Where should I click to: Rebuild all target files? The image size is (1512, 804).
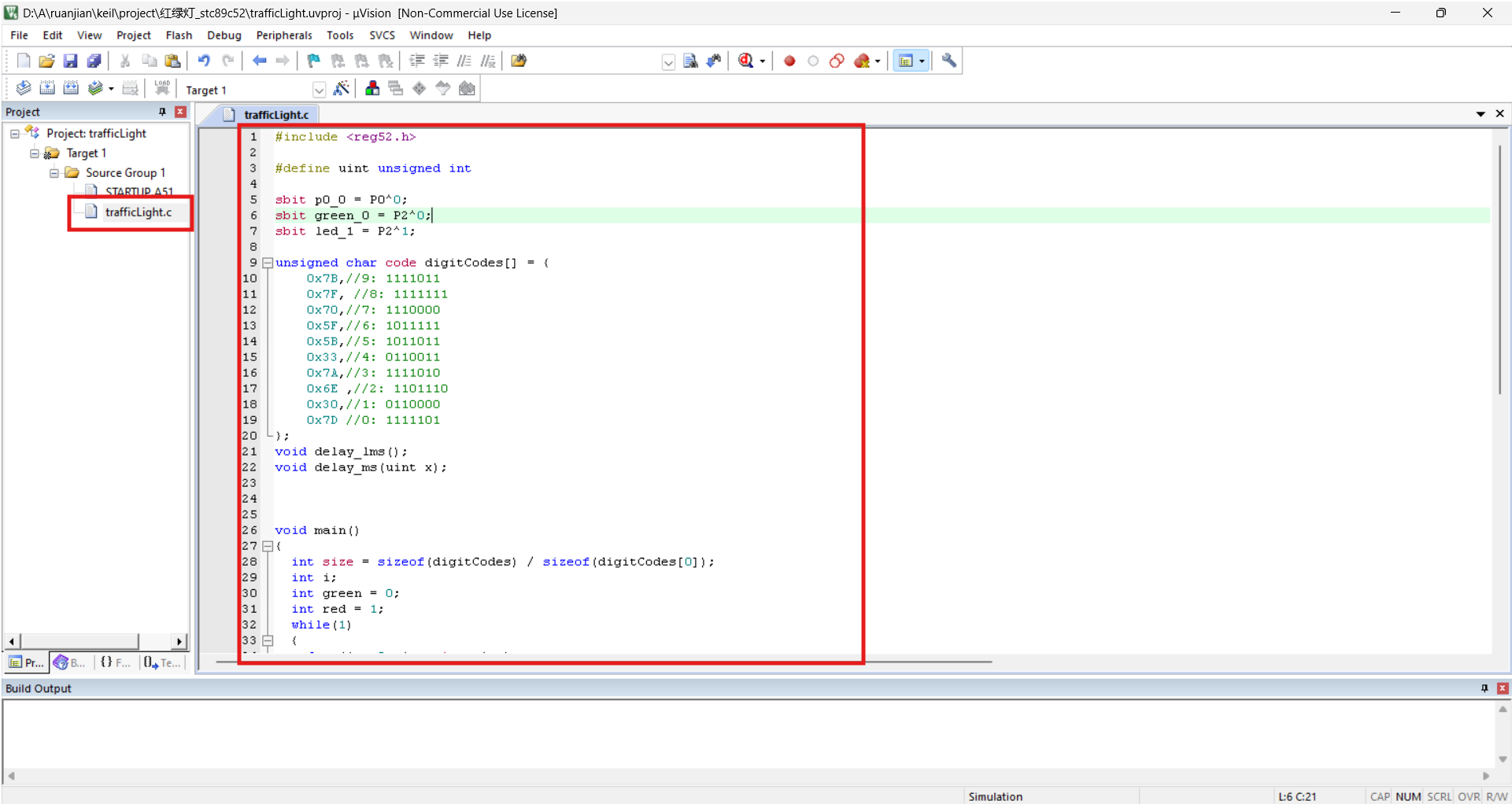click(x=71, y=88)
